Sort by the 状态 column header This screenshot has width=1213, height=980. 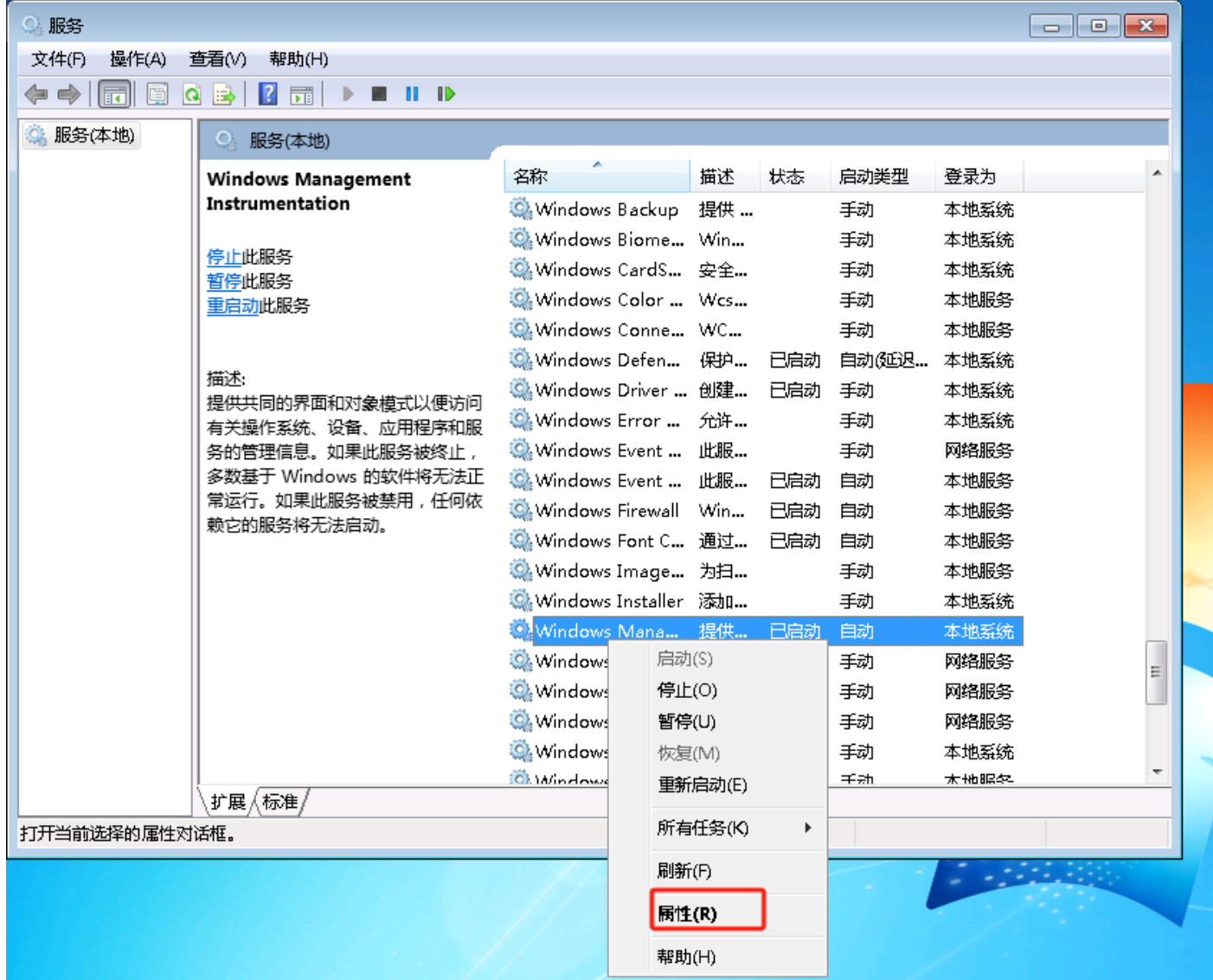click(795, 176)
